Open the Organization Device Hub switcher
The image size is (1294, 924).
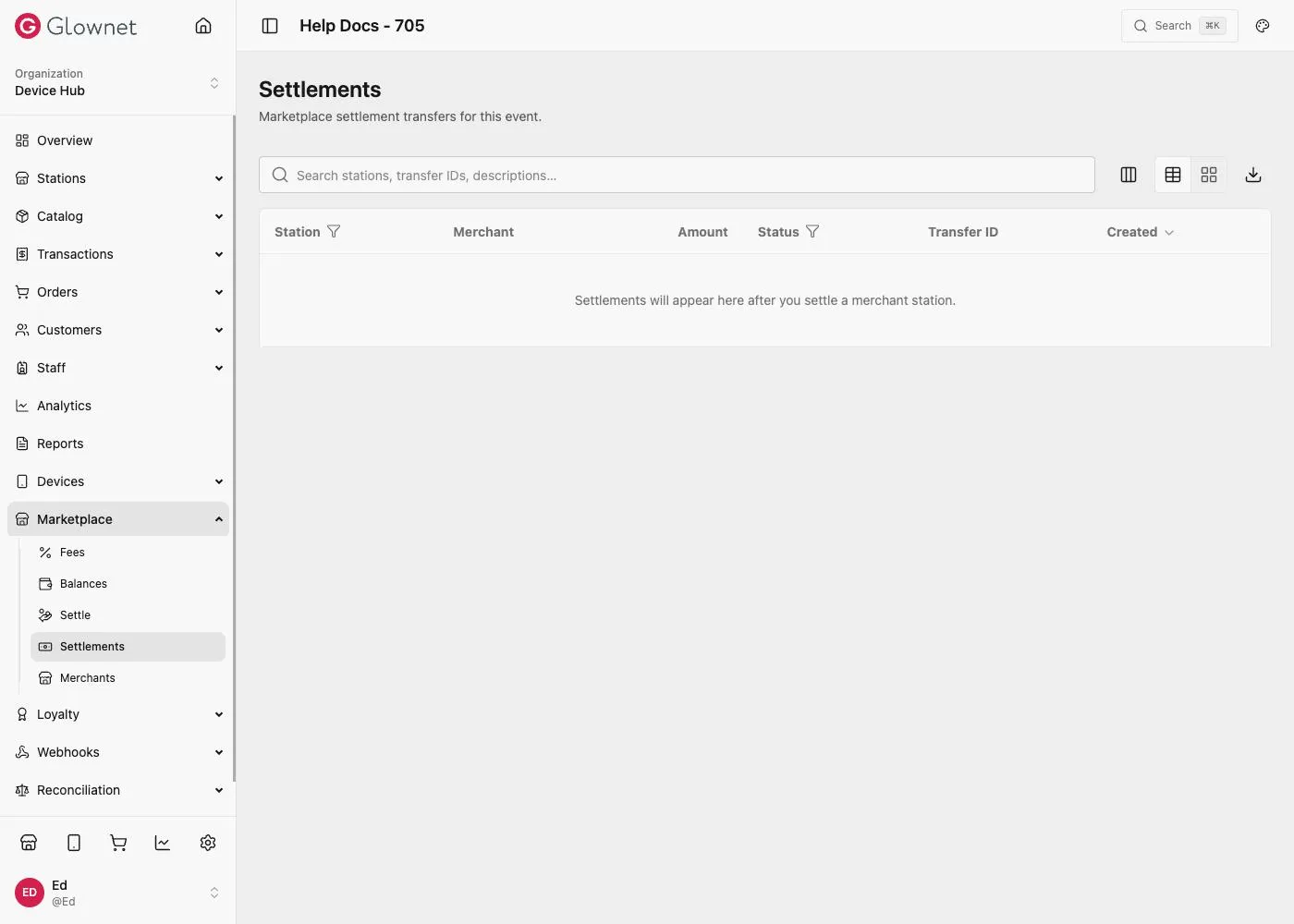[x=118, y=82]
